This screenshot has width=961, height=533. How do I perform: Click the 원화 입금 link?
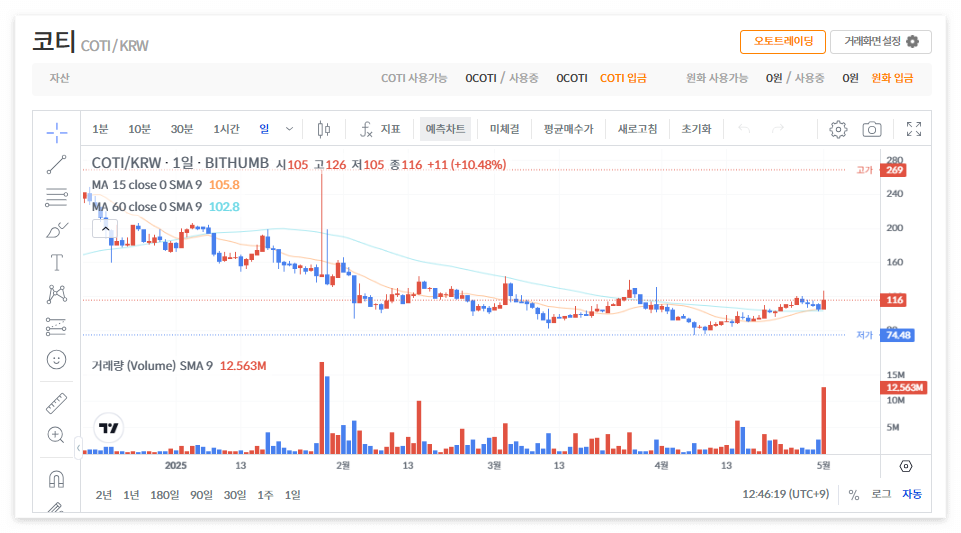pyautogui.click(x=892, y=78)
